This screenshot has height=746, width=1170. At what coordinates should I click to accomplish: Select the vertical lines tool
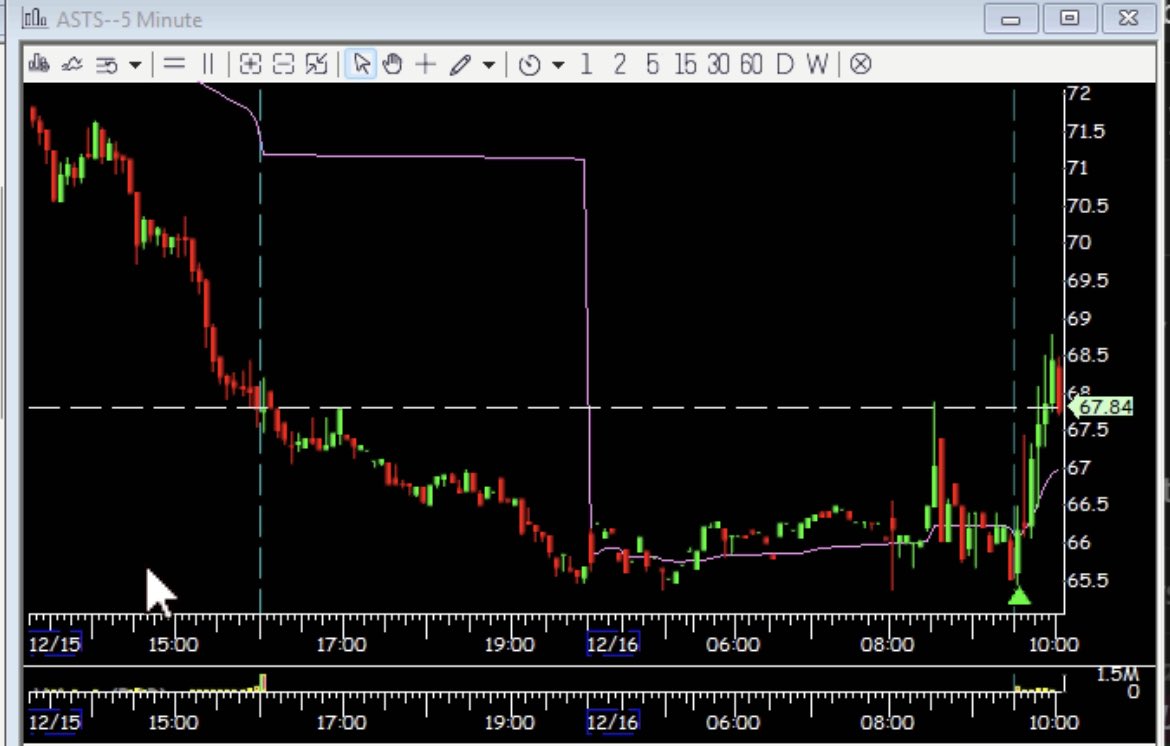(x=208, y=64)
